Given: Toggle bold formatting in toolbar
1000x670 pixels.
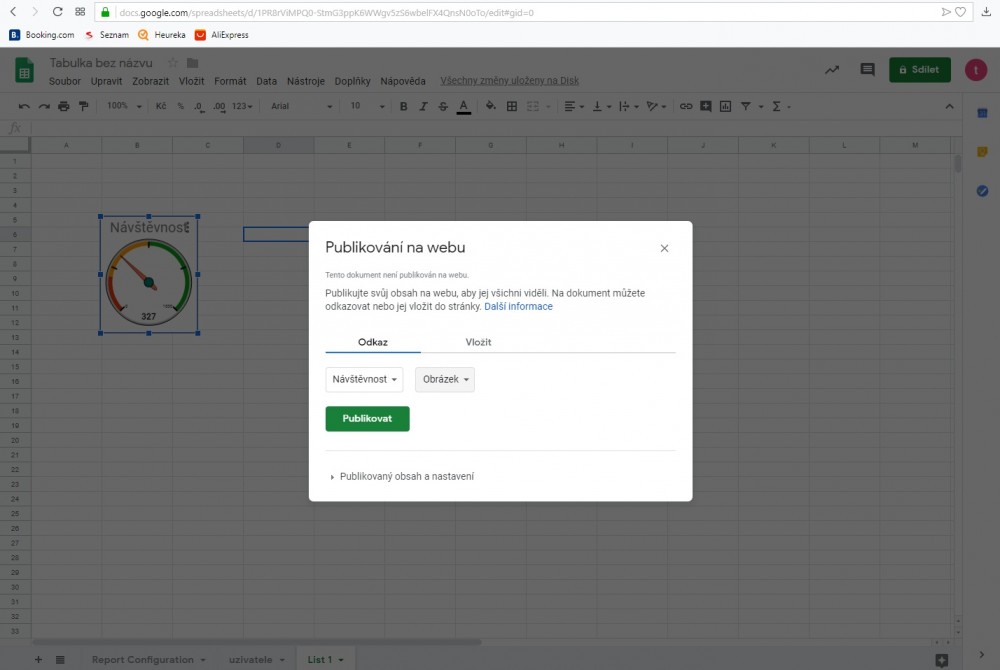Looking at the screenshot, I should 404,106.
